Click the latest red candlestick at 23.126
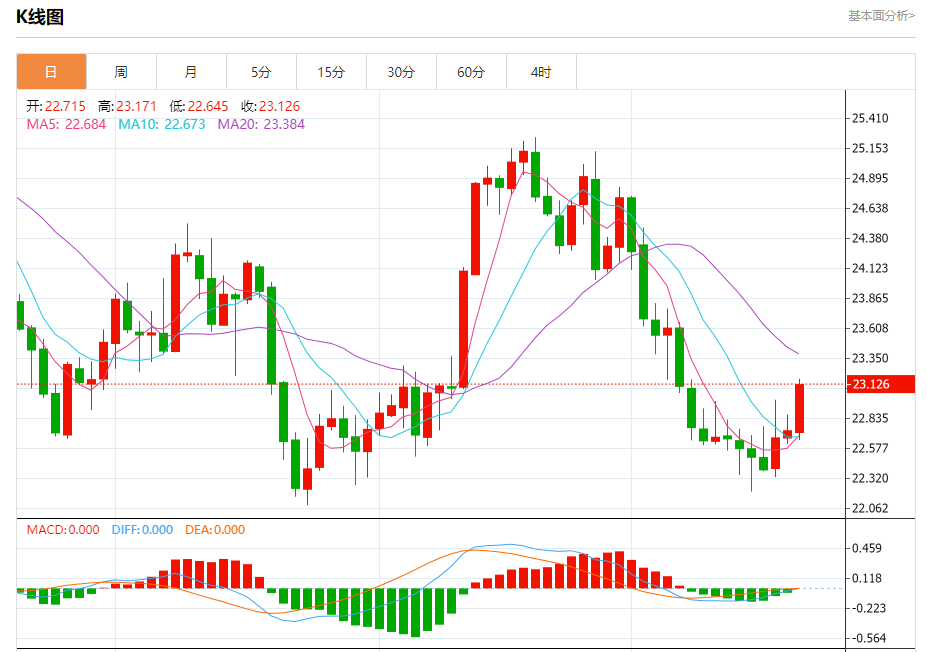This screenshot has width=927, height=652. click(799, 408)
